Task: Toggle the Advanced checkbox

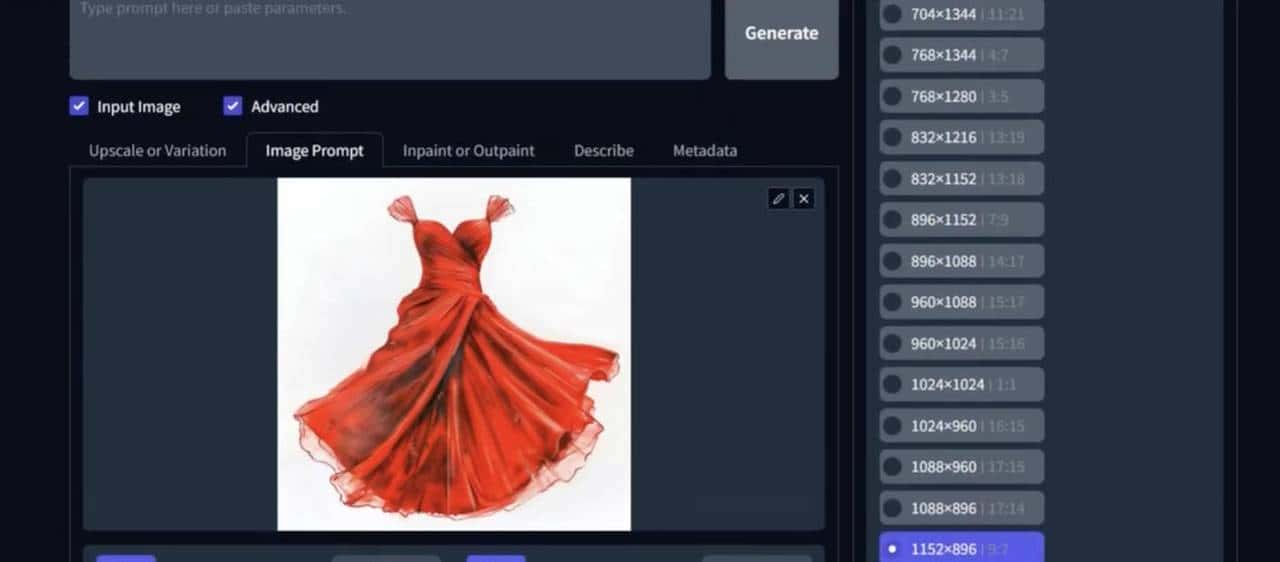Action: coord(233,107)
